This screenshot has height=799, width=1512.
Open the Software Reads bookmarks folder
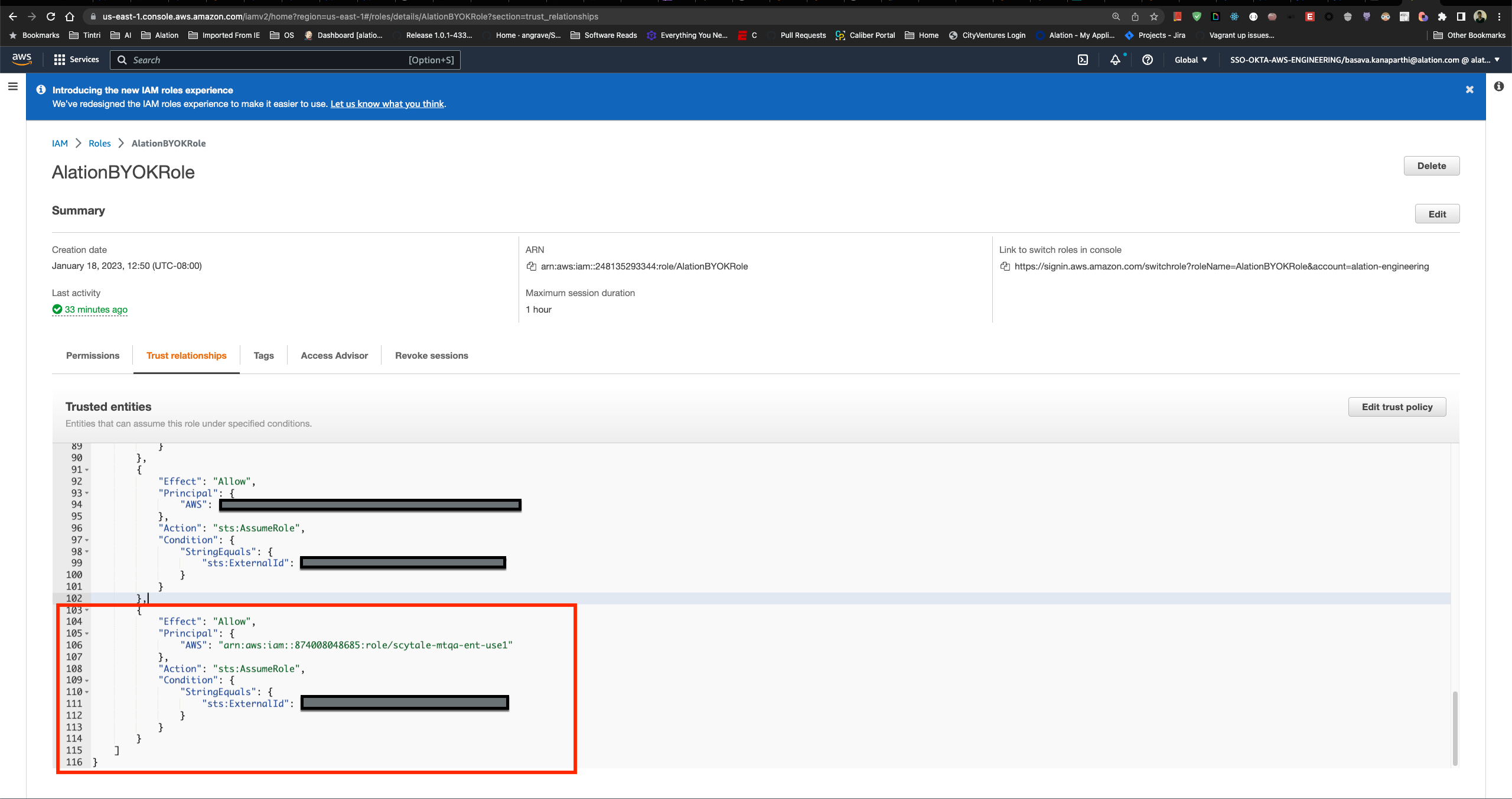coord(604,35)
